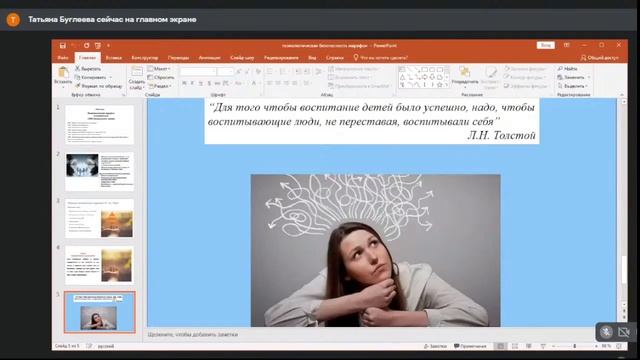Switch to the Вставка tab
The image size is (640, 360).
click(113, 58)
